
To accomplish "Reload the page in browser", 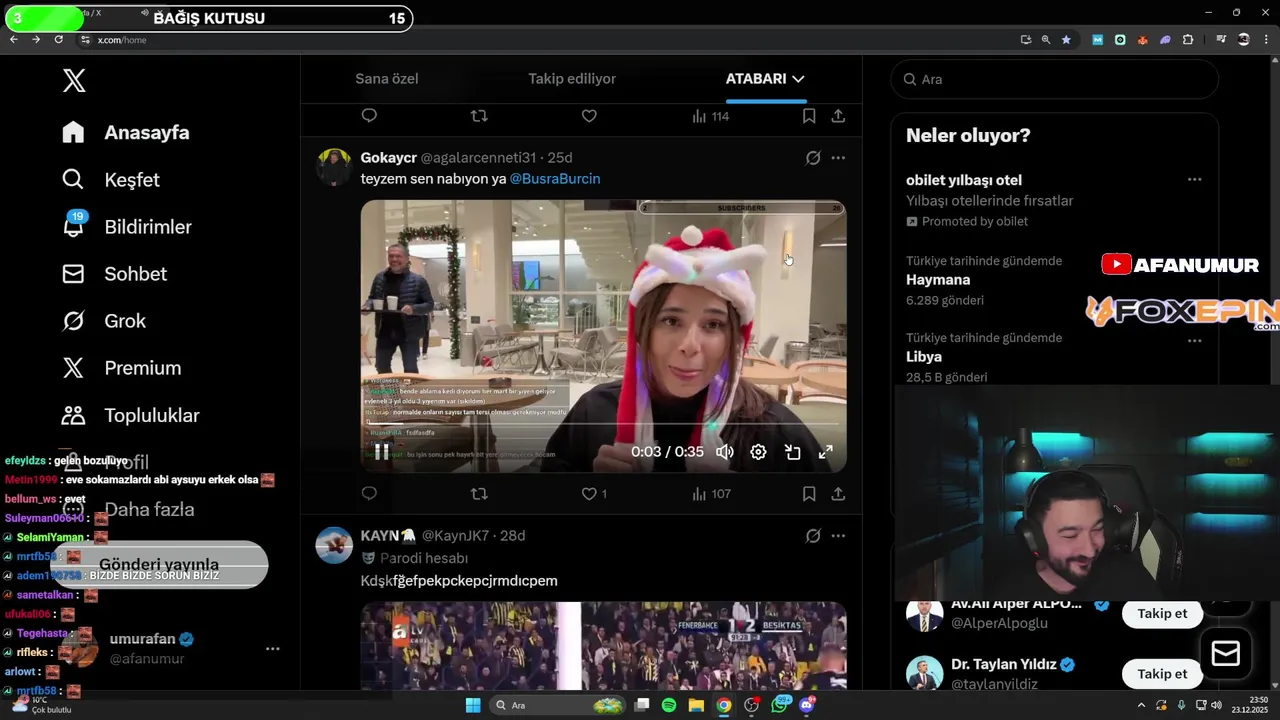I will tap(59, 39).
